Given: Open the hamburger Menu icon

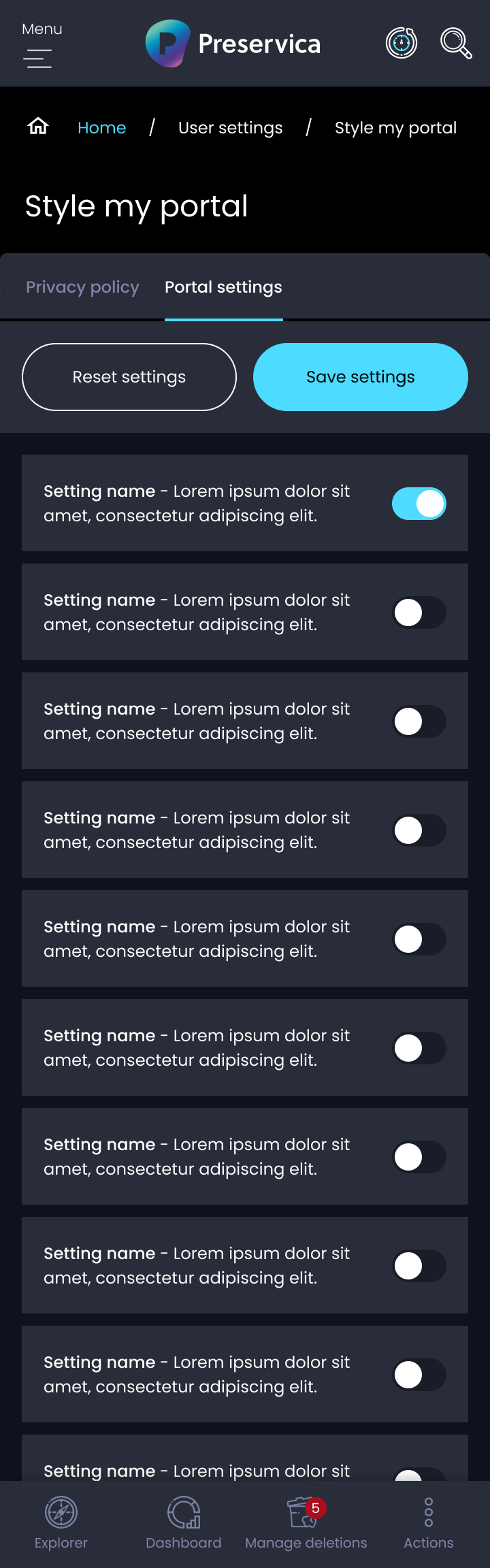Looking at the screenshot, I should (x=38, y=59).
